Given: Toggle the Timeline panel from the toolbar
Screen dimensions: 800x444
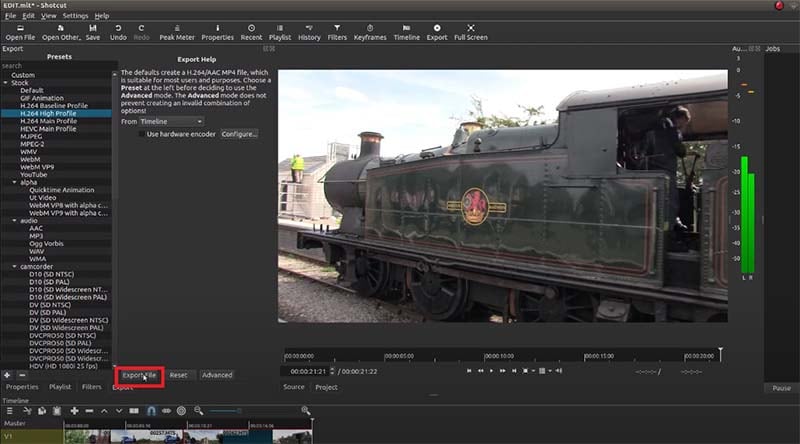Looking at the screenshot, I should coord(407,32).
